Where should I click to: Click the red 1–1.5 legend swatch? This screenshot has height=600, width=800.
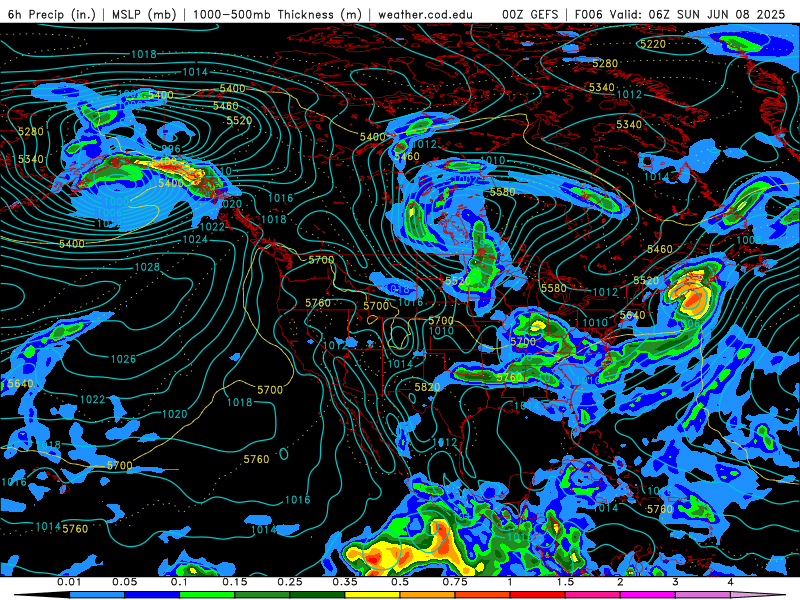[538, 595]
